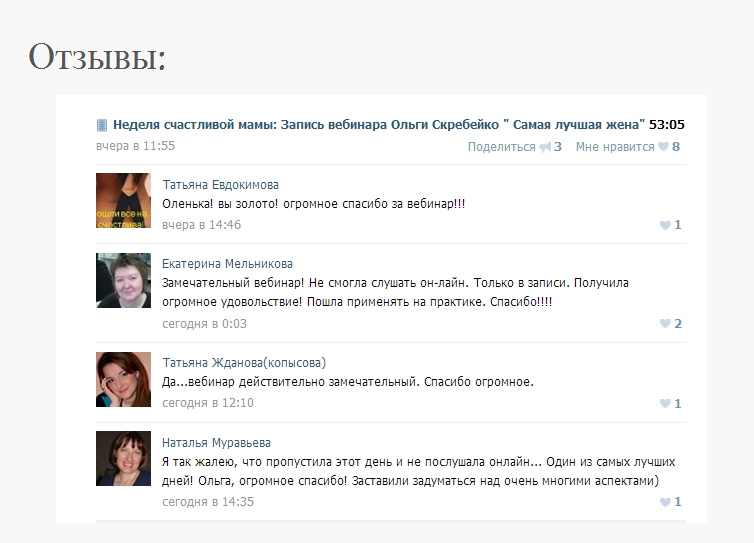Image resolution: width=754 pixels, height=543 pixels.
Task: Click post timestamp вчера в 11:55
Action: pyautogui.click(x=136, y=146)
